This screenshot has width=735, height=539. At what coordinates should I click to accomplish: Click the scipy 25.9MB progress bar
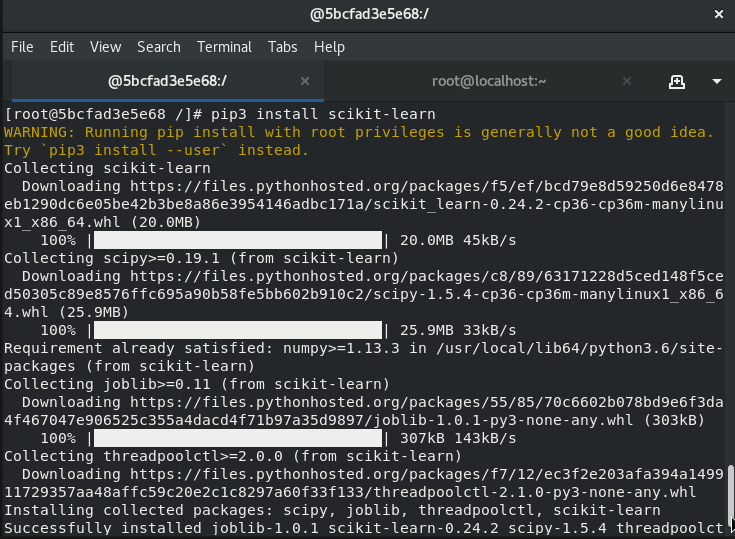[x=238, y=330]
